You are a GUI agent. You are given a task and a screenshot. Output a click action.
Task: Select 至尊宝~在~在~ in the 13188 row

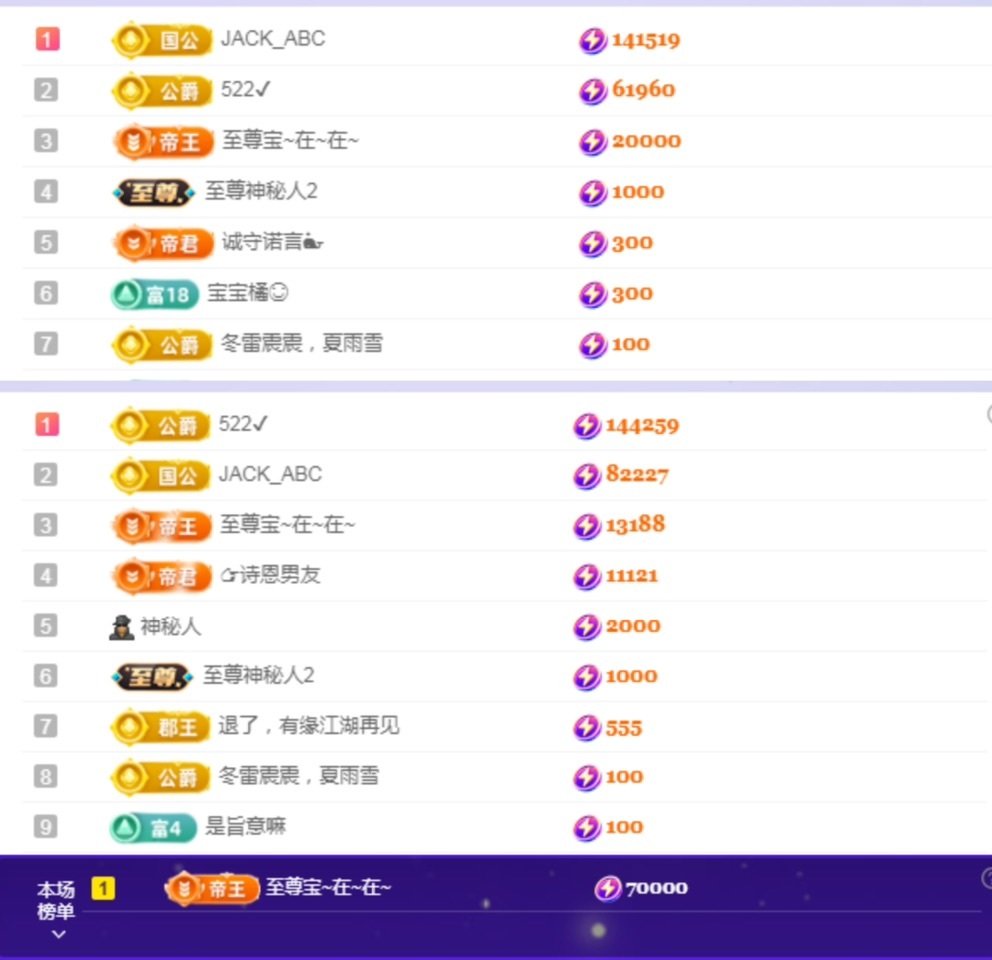coord(288,525)
